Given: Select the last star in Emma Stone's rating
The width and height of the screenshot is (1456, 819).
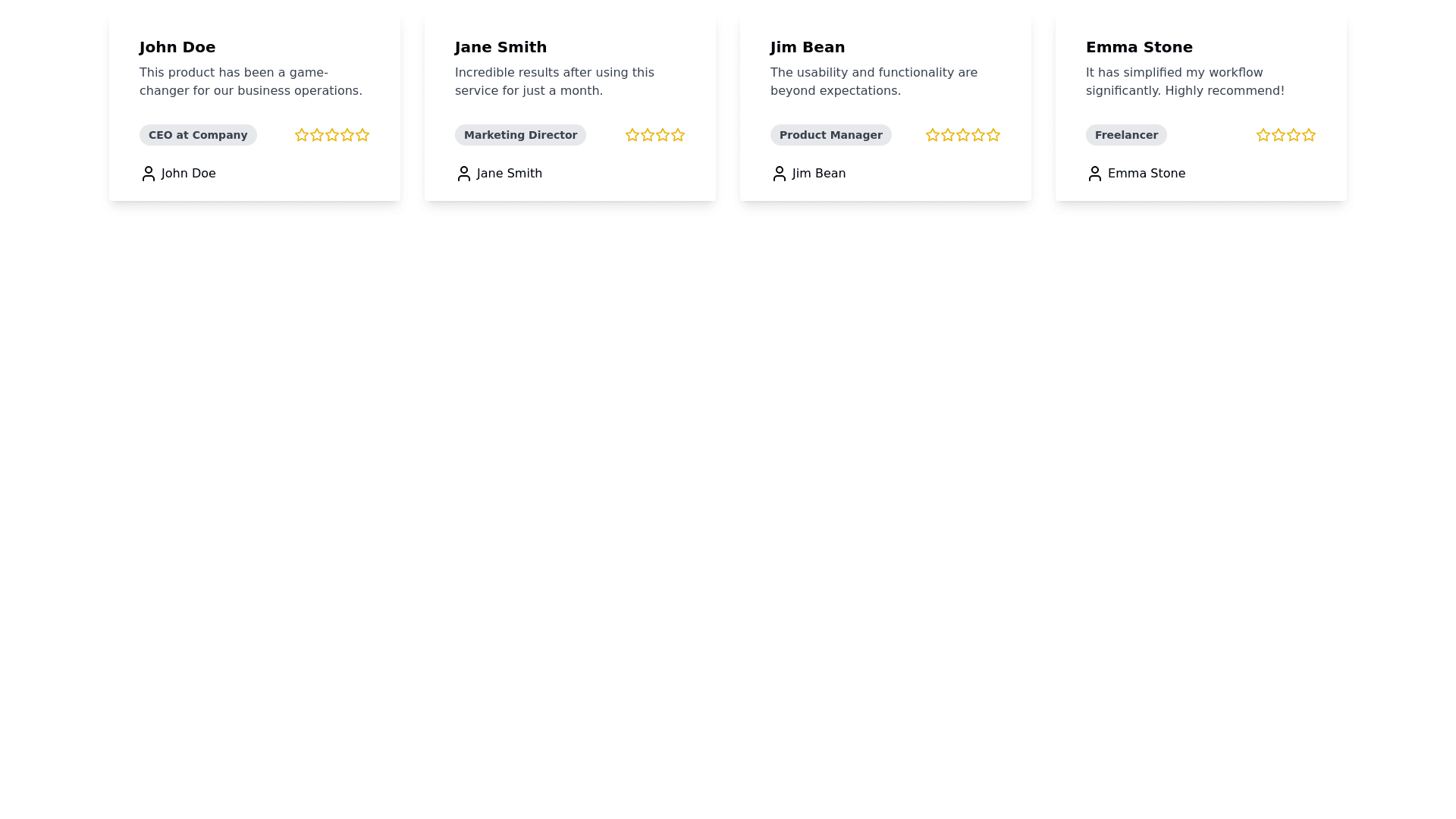Looking at the screenshot, I should 1309,135.
